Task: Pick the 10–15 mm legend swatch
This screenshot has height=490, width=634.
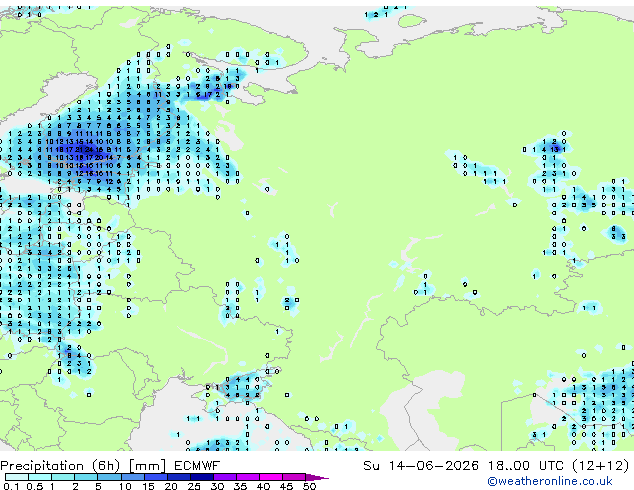Action: [x=133, y=477]
